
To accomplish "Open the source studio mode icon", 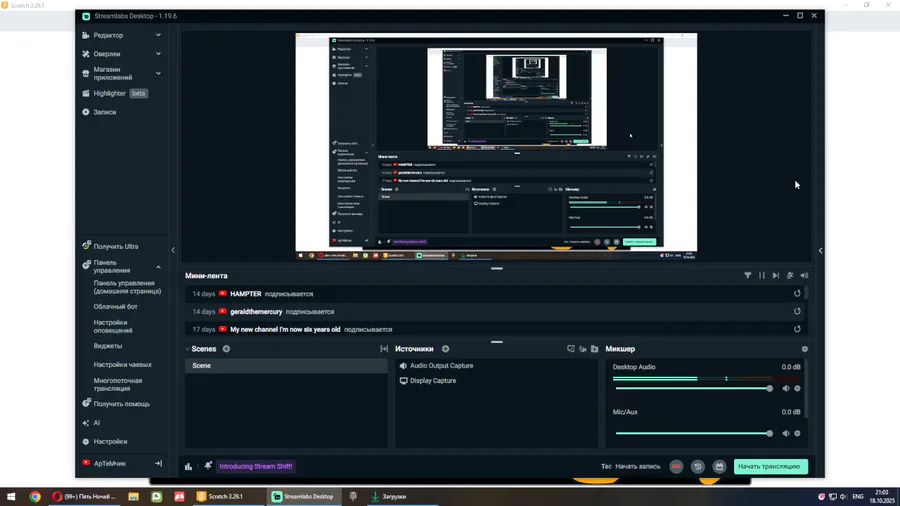I will point(571,349).
